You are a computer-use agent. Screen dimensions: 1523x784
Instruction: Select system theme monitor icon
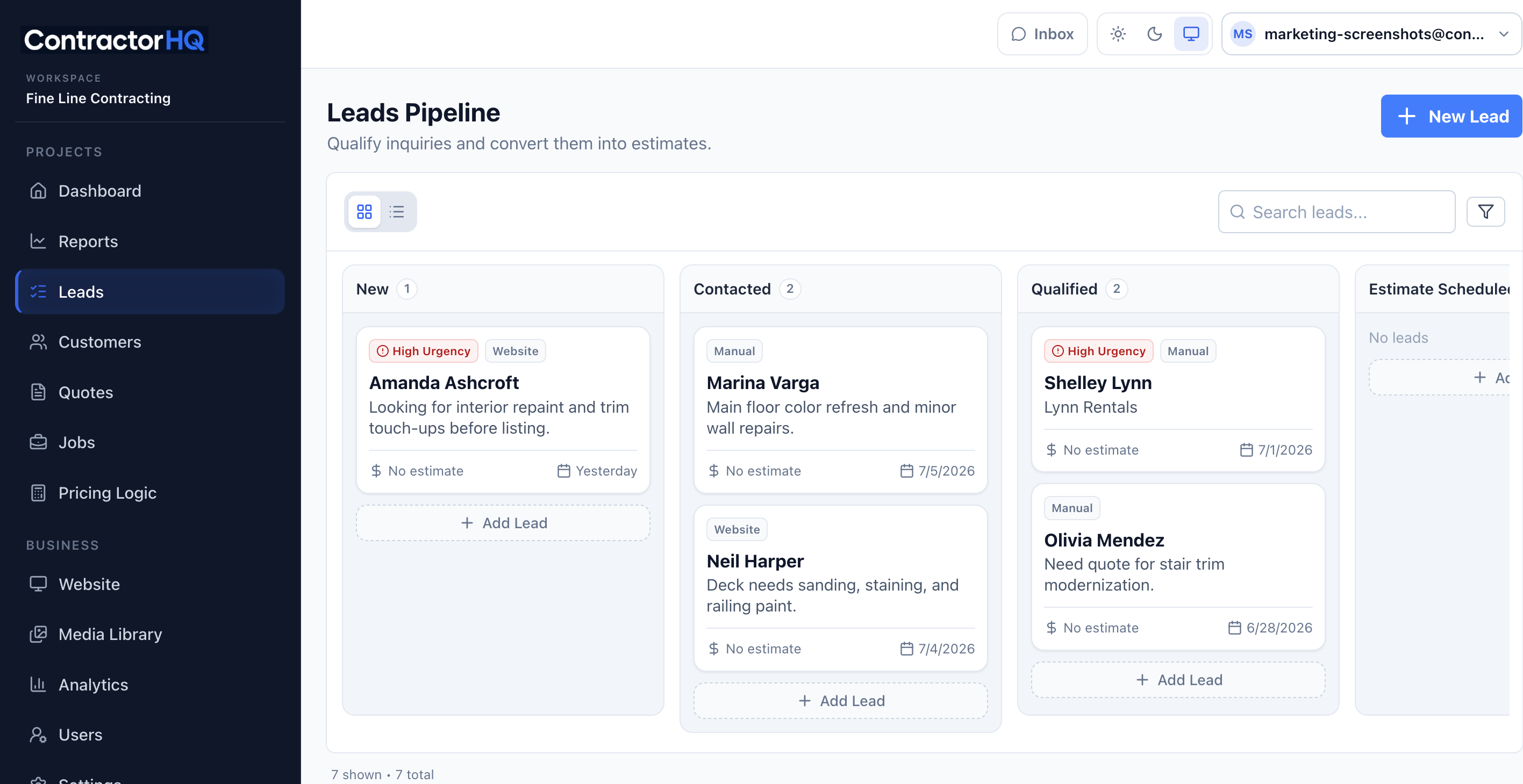point(1191,34)
